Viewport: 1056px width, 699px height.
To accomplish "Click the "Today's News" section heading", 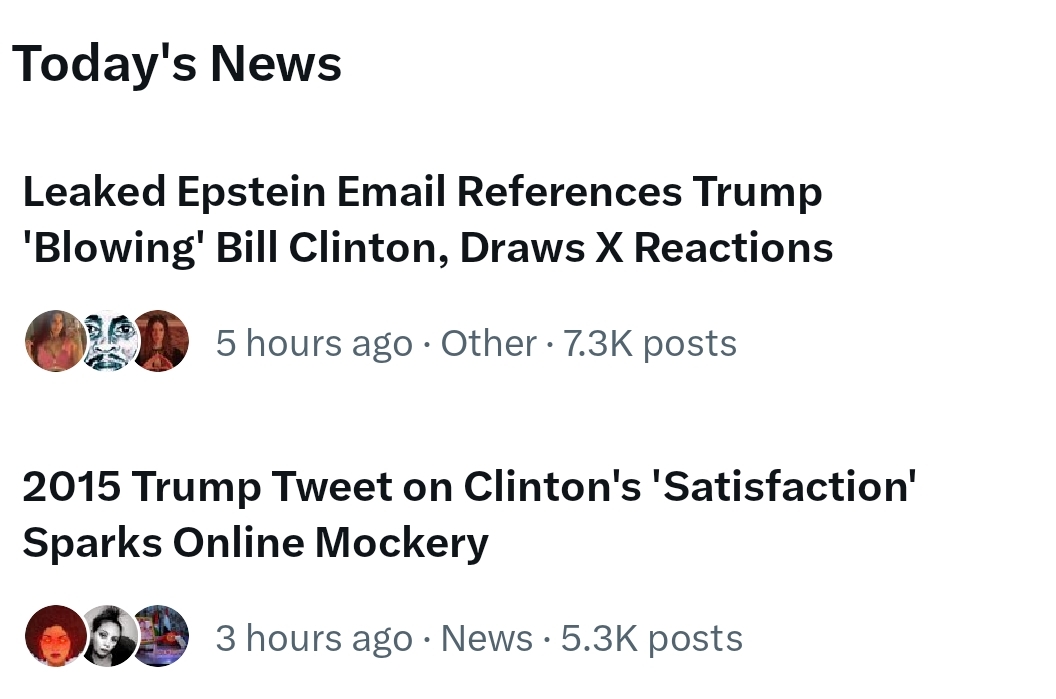I will (x=177, y=64).
